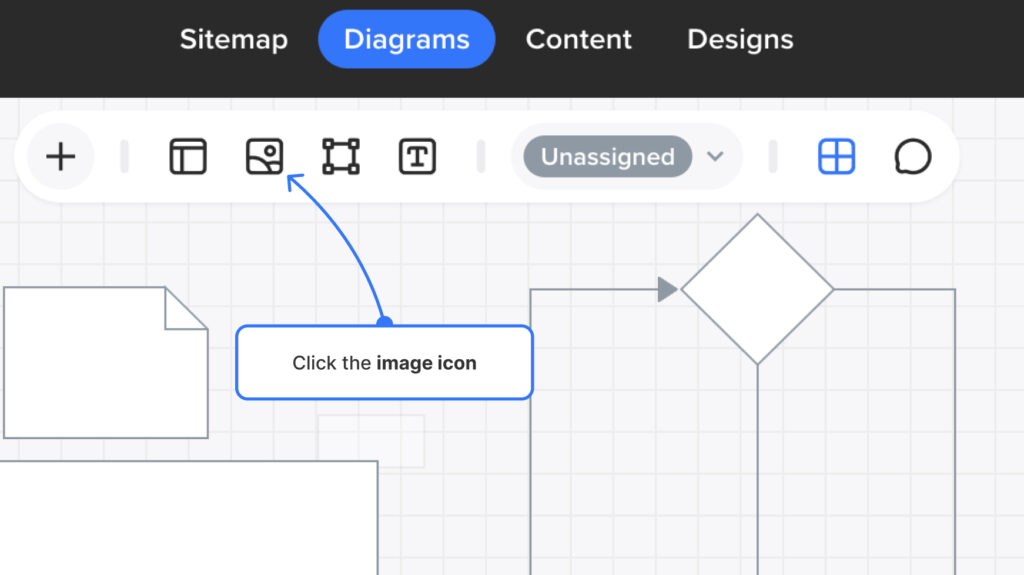Toggle the blue grid view icon
Image resolution: width=1024 pixels, height=575 pixels.
[837, 156]
